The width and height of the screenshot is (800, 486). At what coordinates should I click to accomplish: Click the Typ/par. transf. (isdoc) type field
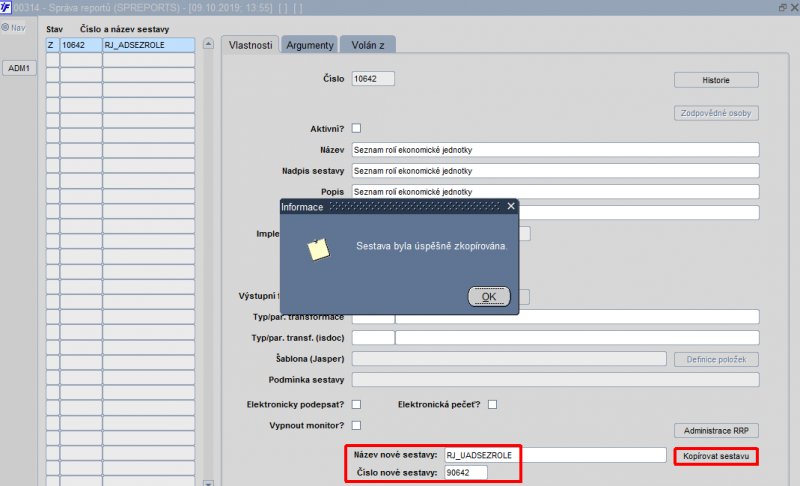373,338
